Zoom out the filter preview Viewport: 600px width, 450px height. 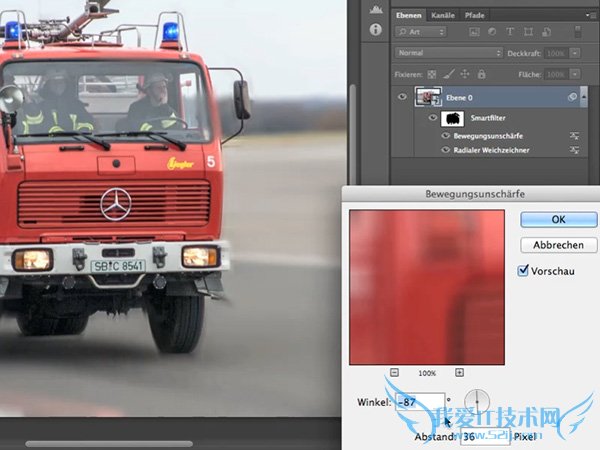point(395,372)
